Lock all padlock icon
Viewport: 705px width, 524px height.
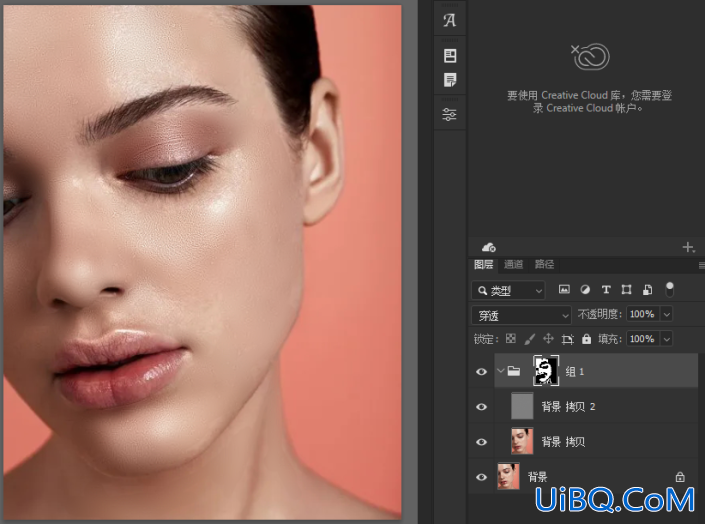(x=586, y=338)
